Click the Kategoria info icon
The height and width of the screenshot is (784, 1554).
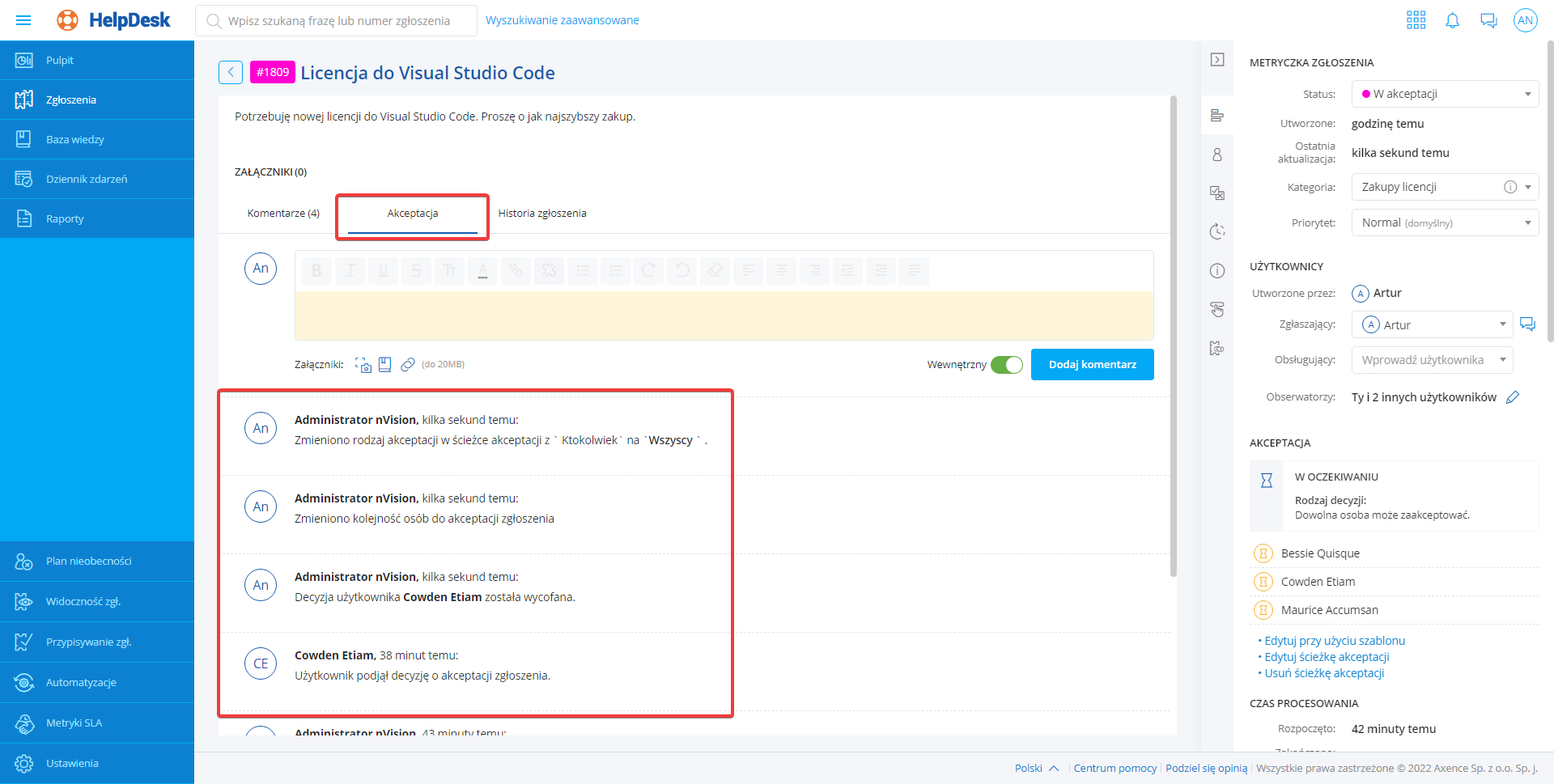1509,187
